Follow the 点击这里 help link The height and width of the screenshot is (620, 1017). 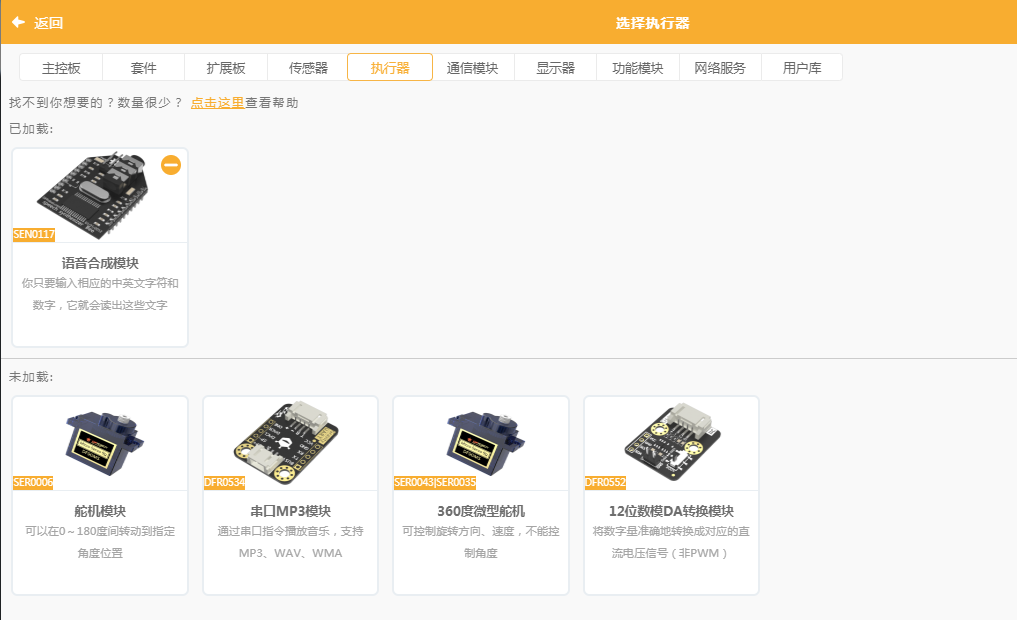point(217,102)
